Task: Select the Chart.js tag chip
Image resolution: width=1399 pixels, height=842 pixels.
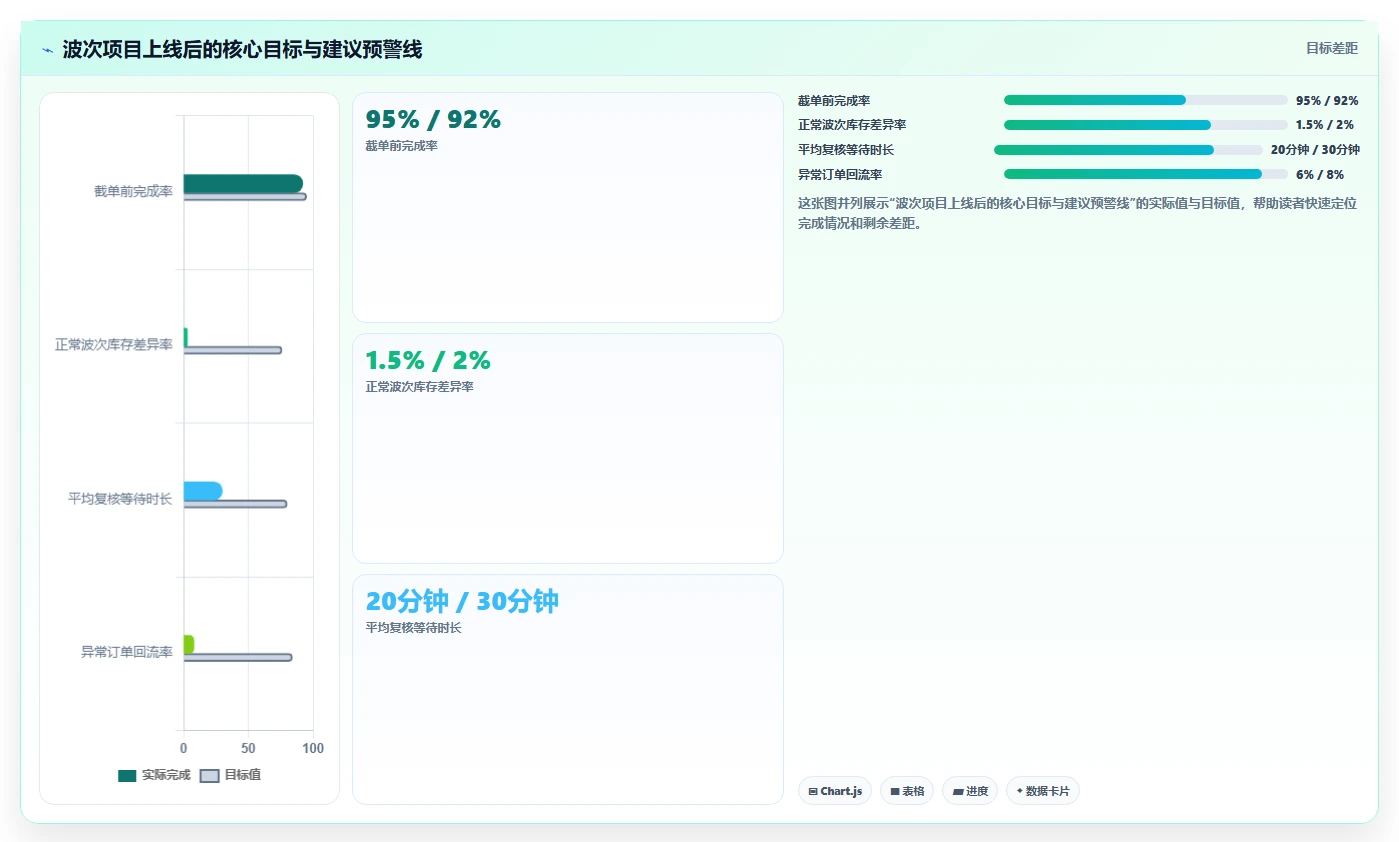Action: tap(835, 791)
